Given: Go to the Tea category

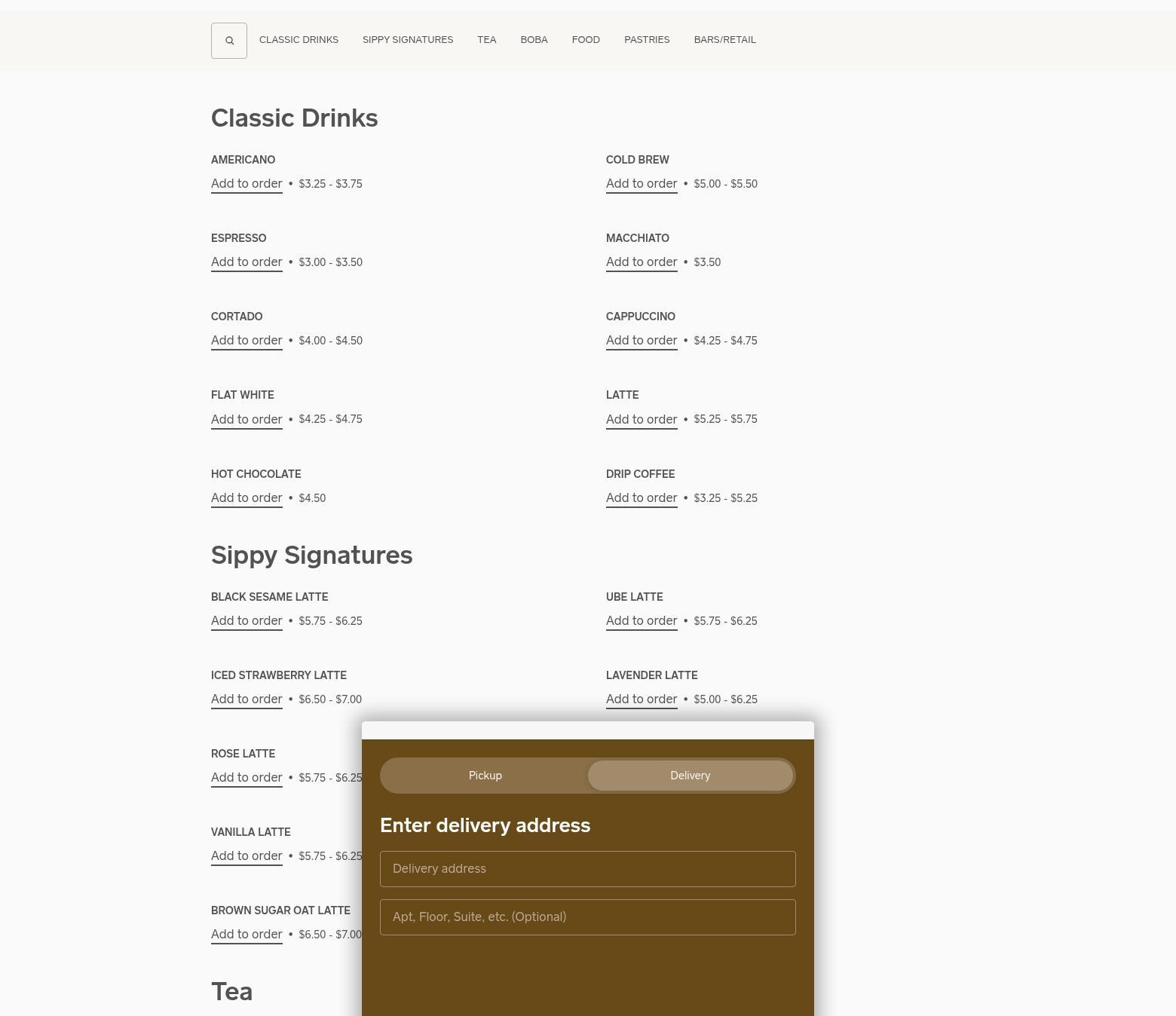Looking at the screenshot, I should click(486, 40).
